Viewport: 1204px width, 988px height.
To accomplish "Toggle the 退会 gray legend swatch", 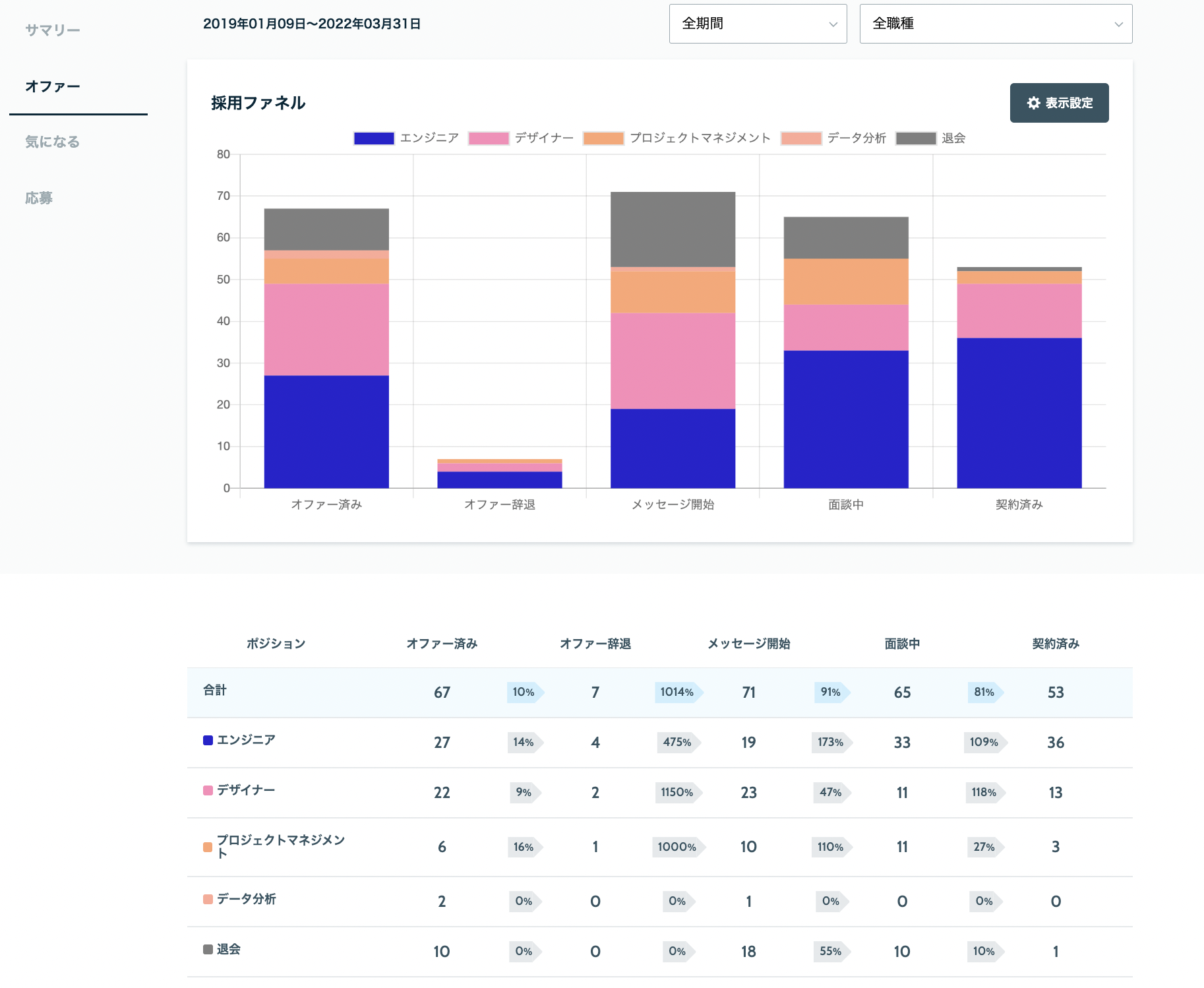I will (x=916, y=138).
